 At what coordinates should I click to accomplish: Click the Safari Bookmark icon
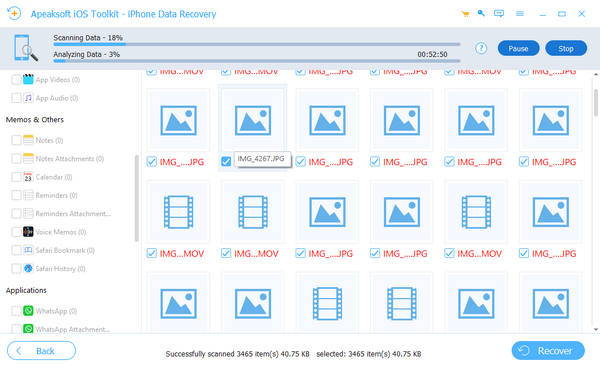coord(28,250)
